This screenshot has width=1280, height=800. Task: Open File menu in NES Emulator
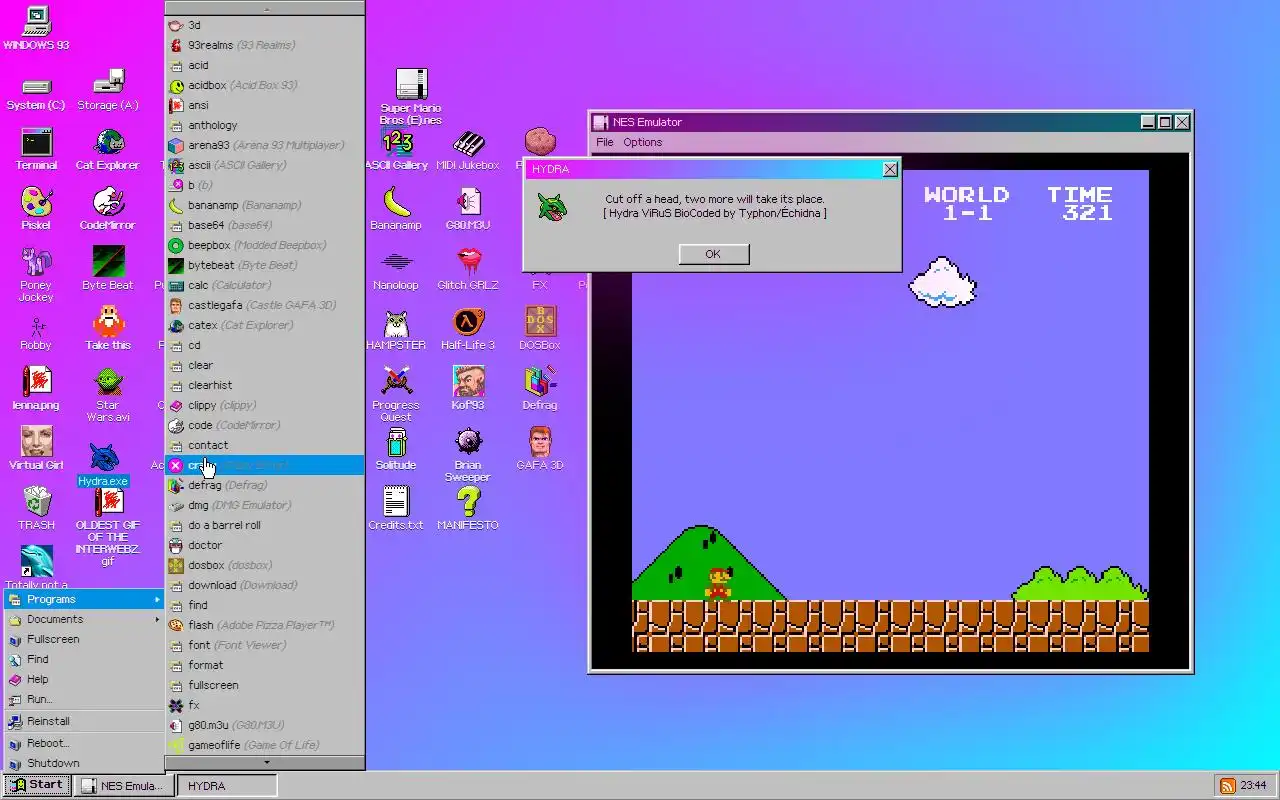point(605,142)
